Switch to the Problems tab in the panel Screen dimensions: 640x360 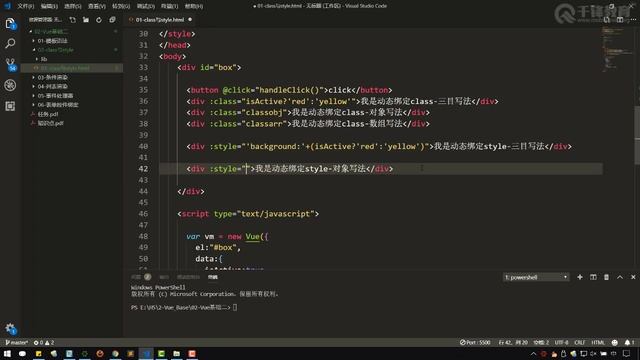click(x=141, y=277)
